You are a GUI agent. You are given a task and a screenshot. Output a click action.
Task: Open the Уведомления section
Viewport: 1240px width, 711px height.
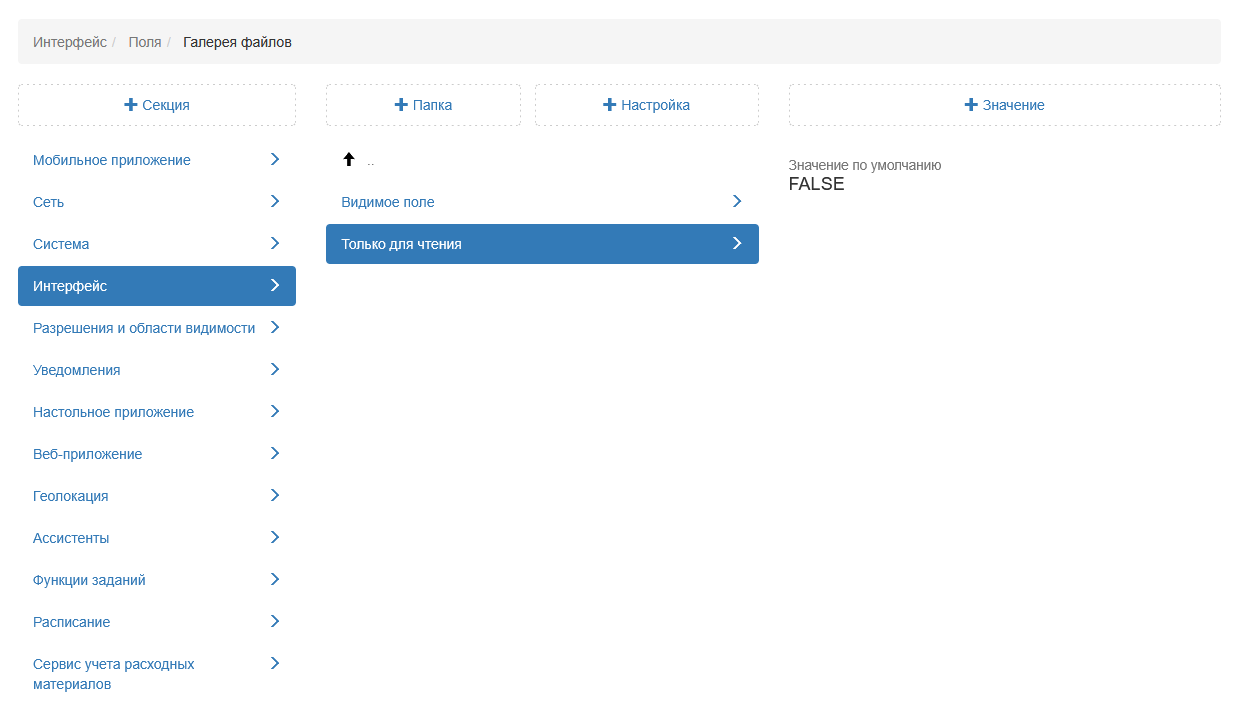pyautogui.click(x=77, y=370)
